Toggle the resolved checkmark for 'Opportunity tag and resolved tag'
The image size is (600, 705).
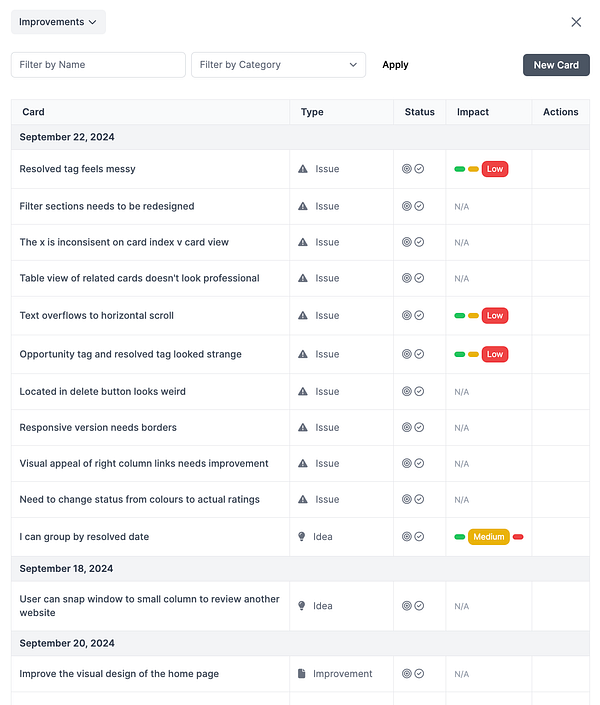click(x=419, y=354)
